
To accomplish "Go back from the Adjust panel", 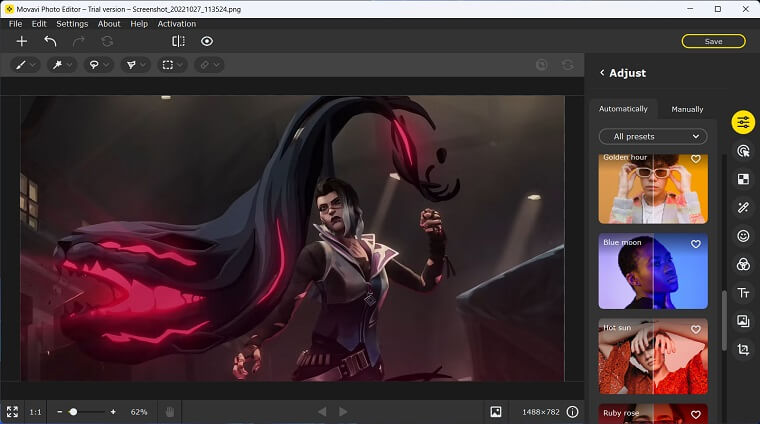I will pos(602,73).
